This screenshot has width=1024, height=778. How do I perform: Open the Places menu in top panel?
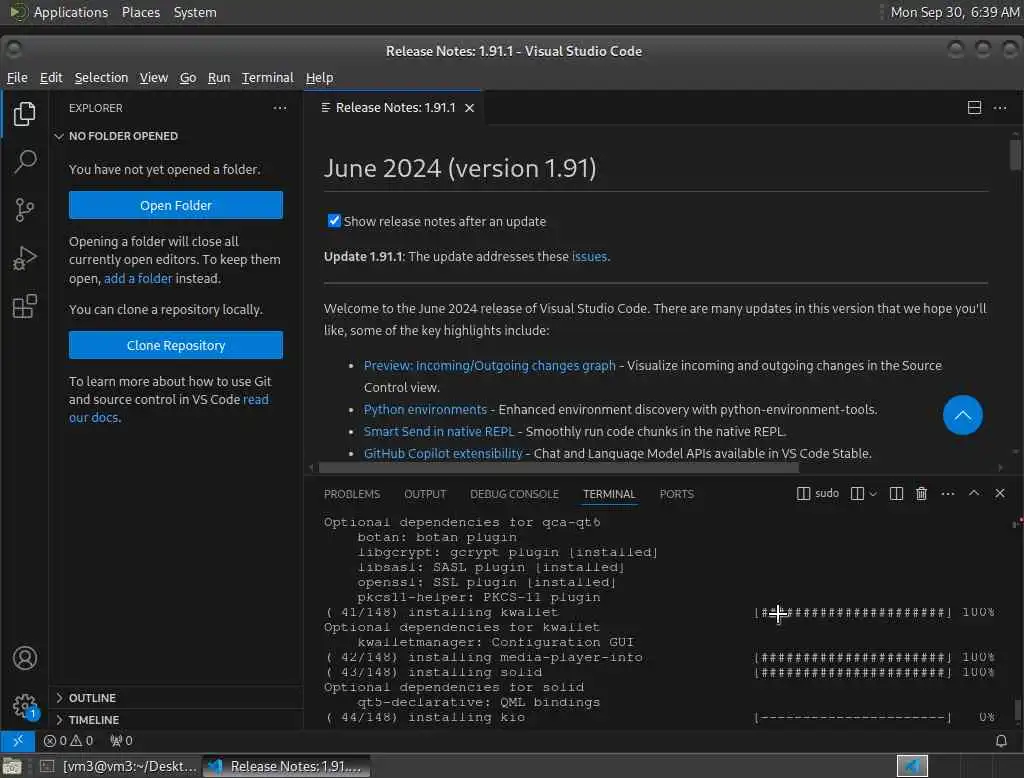pyautogui.click(x=140, y=12)
